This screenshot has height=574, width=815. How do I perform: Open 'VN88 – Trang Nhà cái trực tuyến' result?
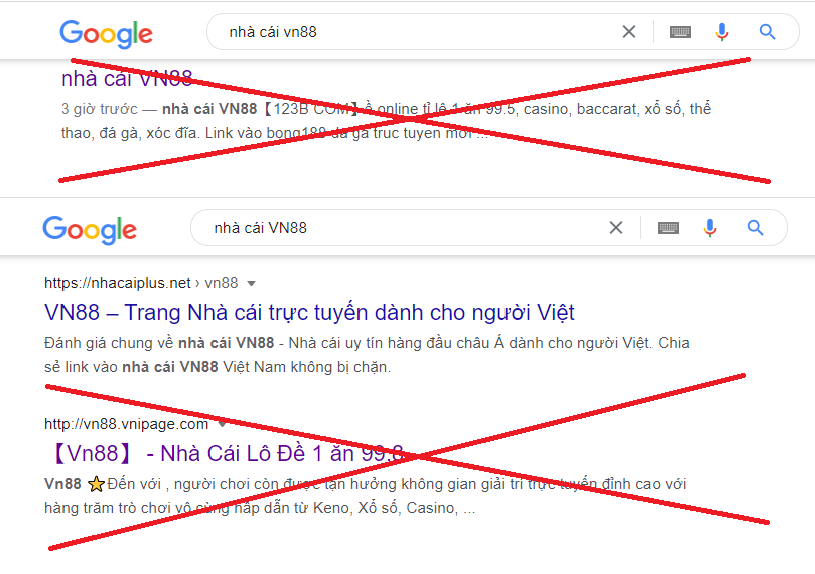click(x=309, y=312)
